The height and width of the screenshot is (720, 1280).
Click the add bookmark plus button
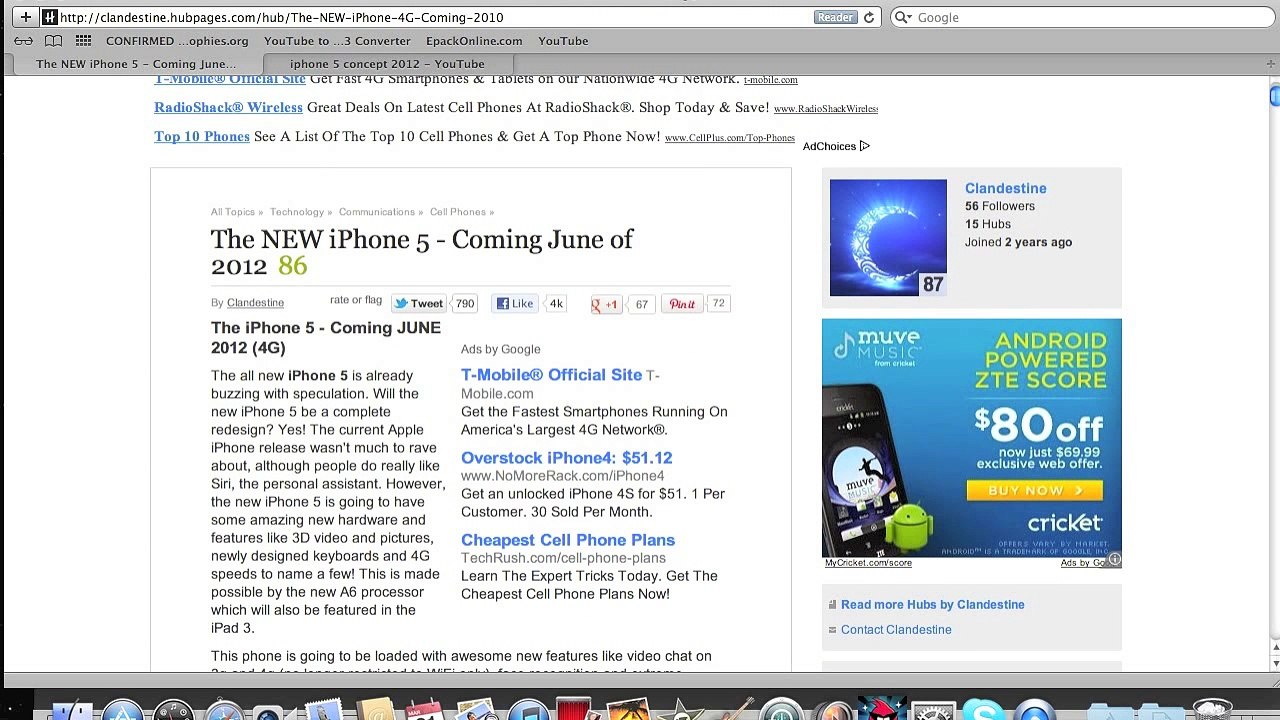pyautogui.click(x=25, y=17)
